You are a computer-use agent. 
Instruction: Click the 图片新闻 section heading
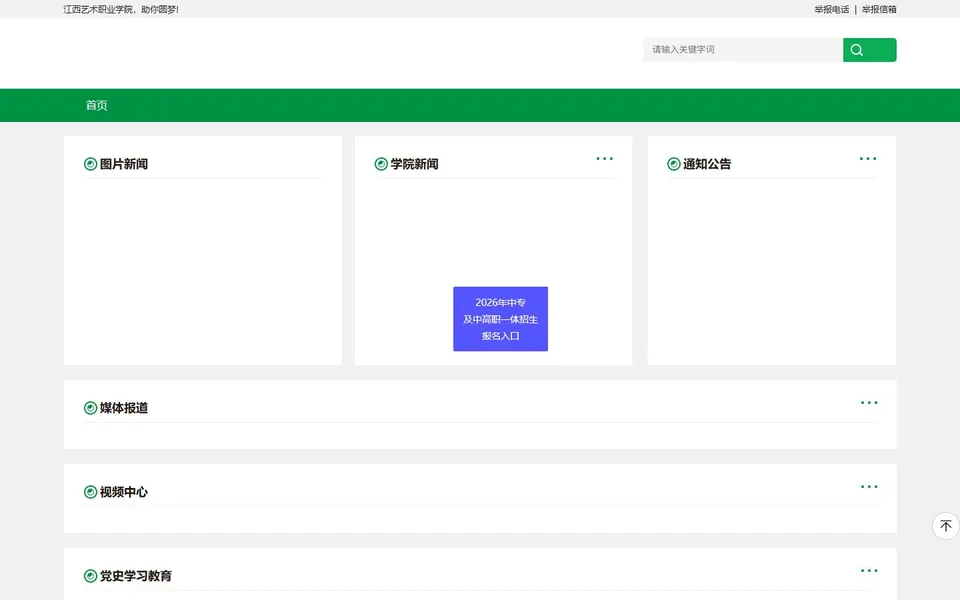pyautogui.click(x=124, y=164)
